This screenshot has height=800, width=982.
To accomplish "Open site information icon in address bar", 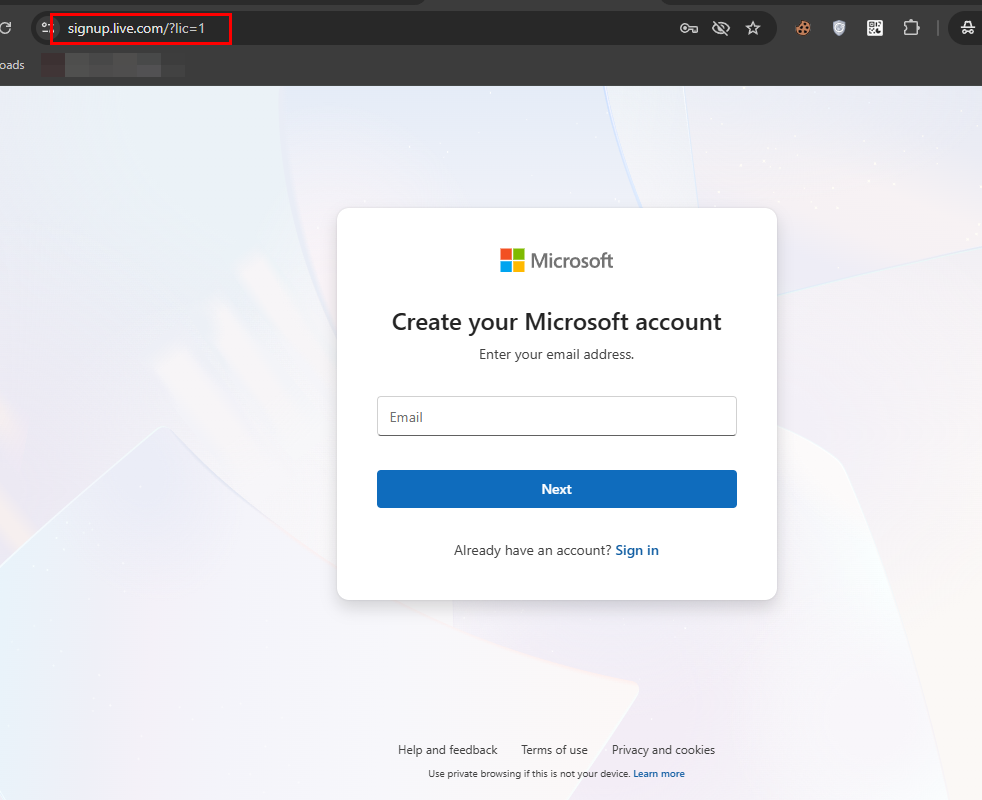I will 45,28.
